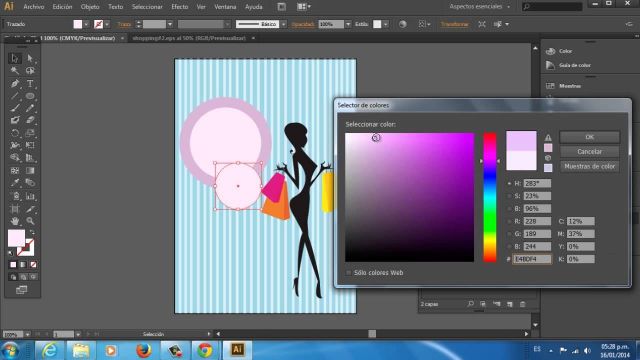Image resolution: width=640 pixels, height=360 pixels.
Task: Select the Type tool
Action: point(30,84)
